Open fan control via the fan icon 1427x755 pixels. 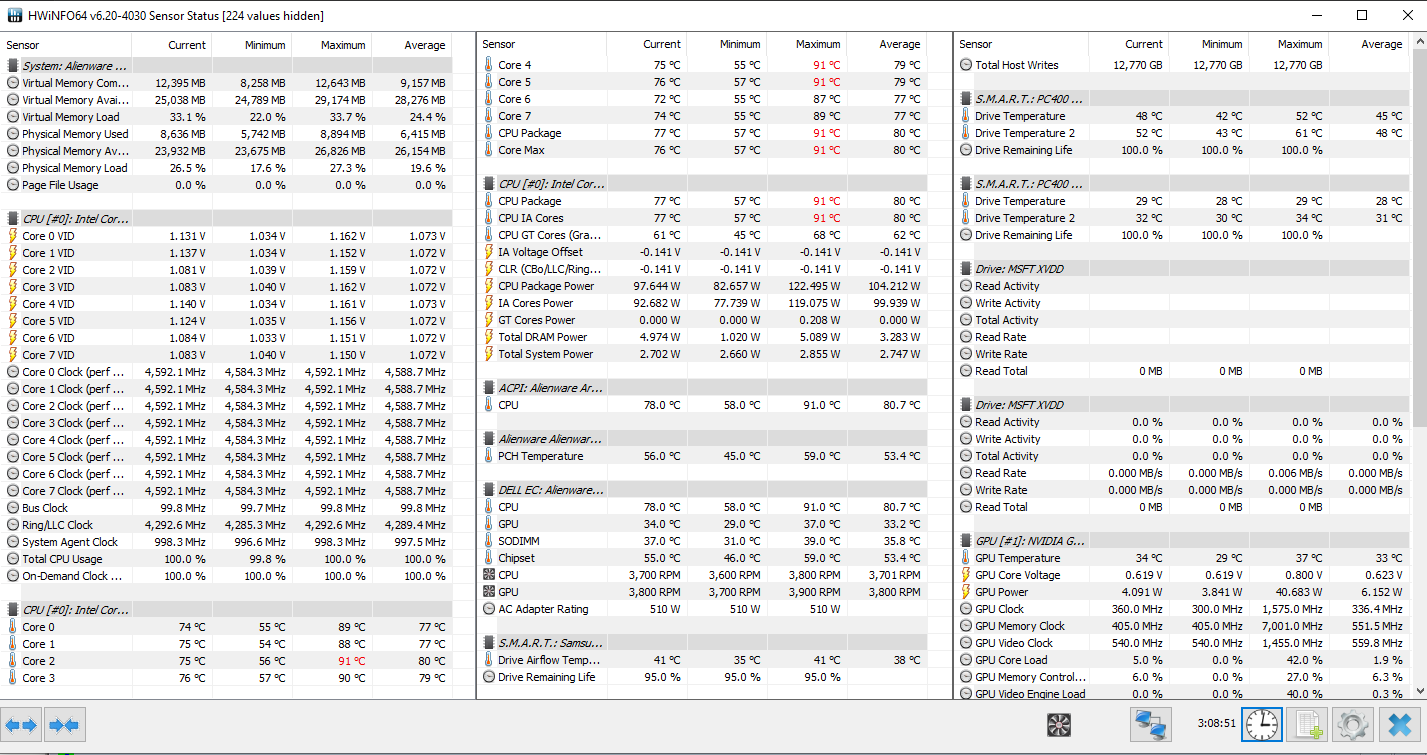[x=1059, y=725]
